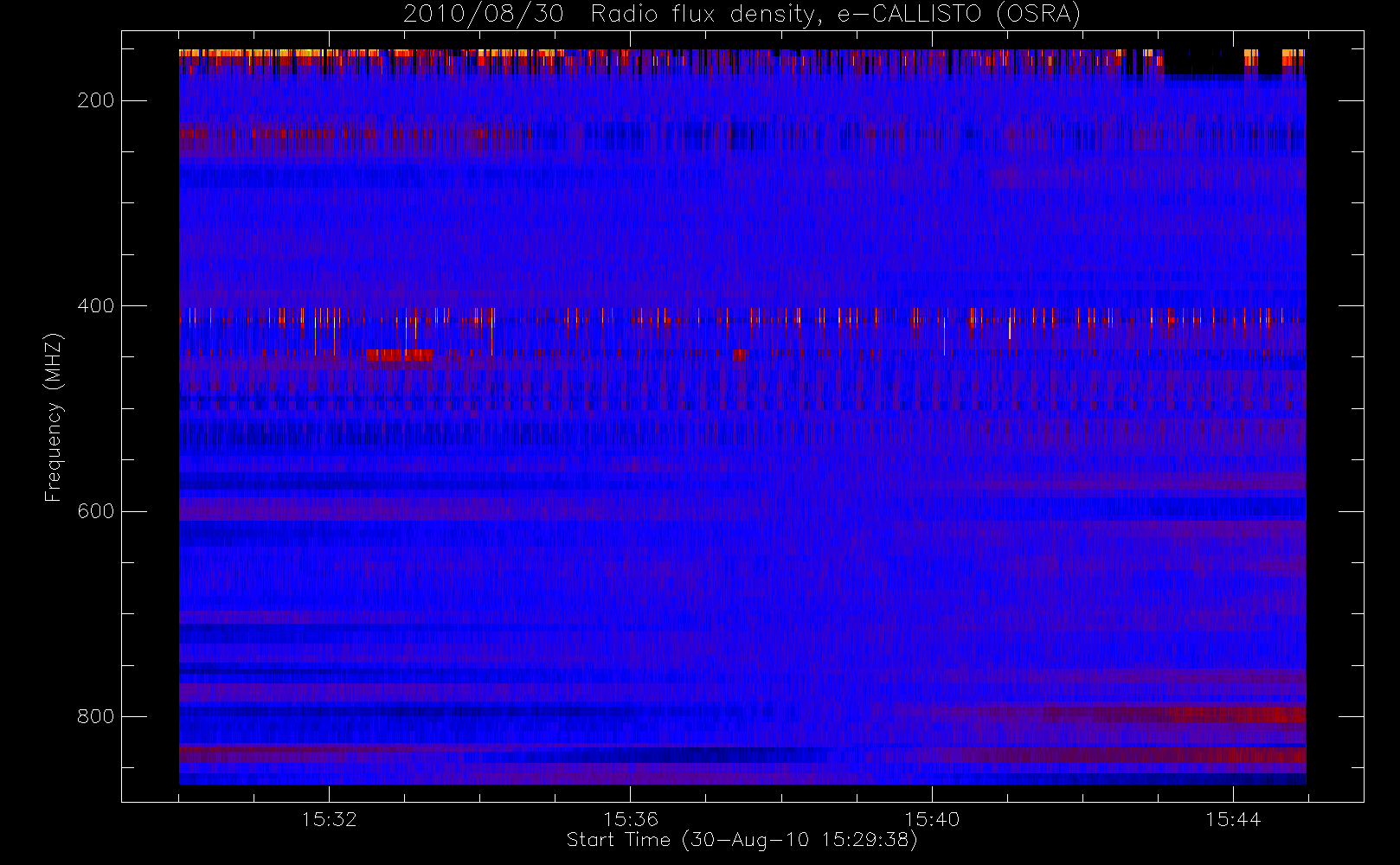Click the plot title '2010/08/30 Radio flux density, e-CALLISTO (OSRA)'
This screenshot has height=865, width=1400.
742,15
